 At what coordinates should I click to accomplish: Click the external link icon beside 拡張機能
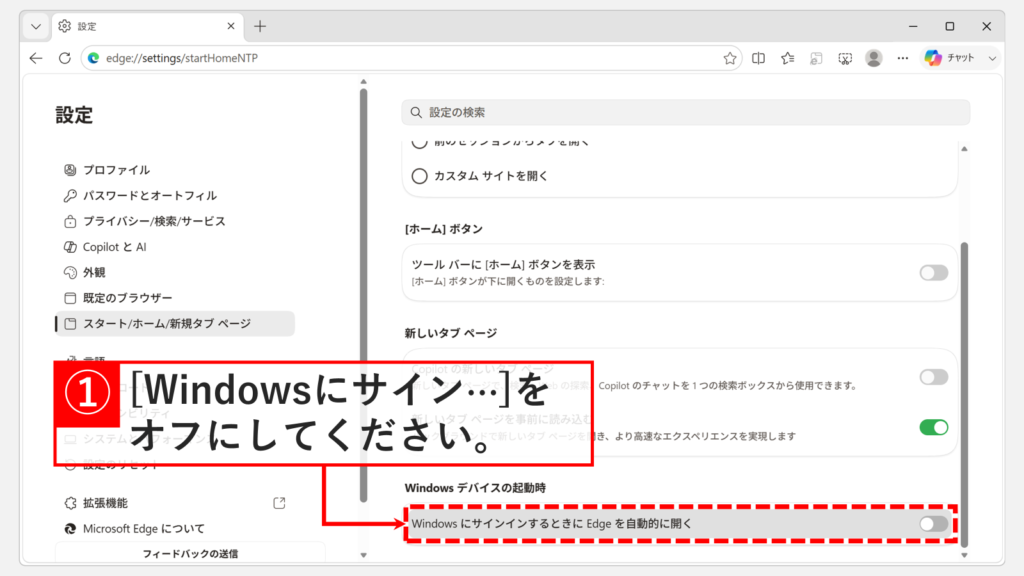click(279, 503)
